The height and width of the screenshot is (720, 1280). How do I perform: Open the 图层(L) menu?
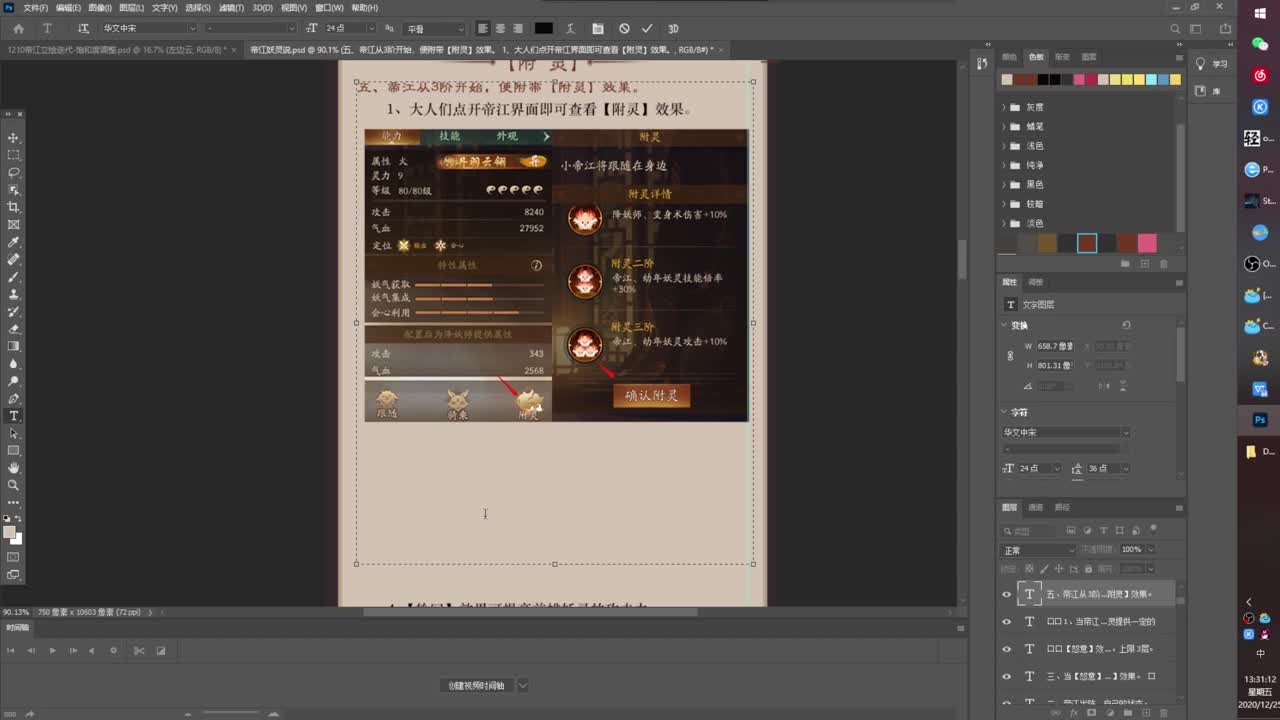pos(131,8)
